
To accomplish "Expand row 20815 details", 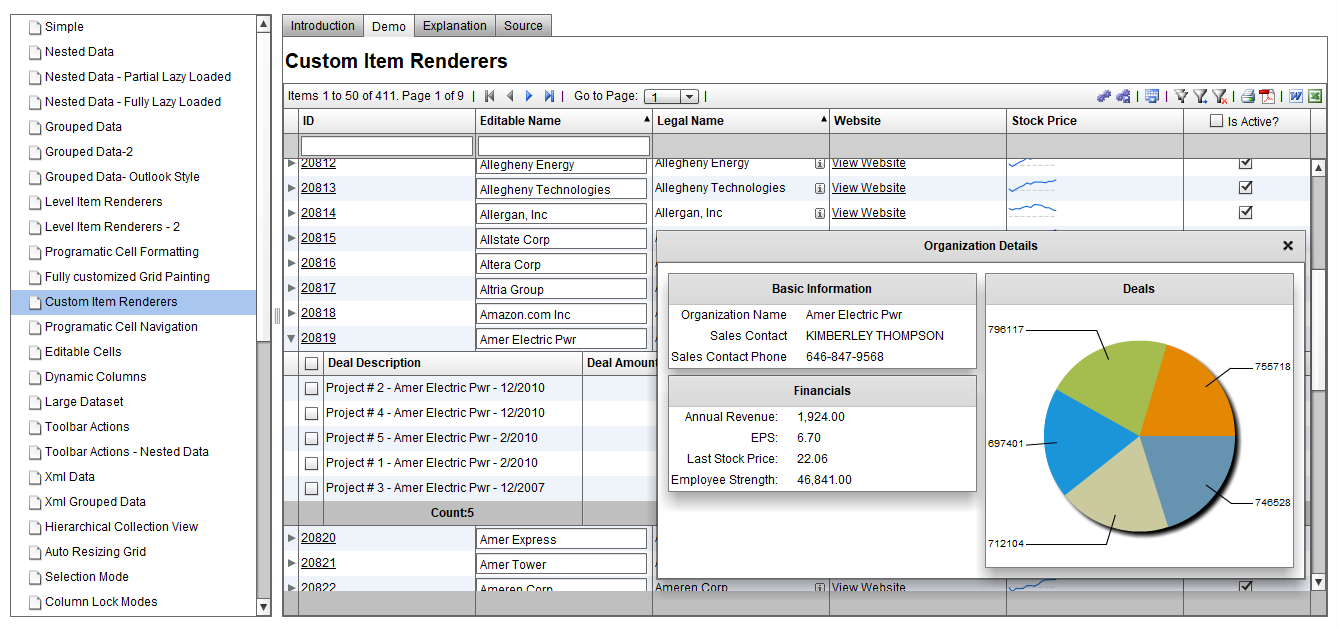I will (x=292, y=238).
